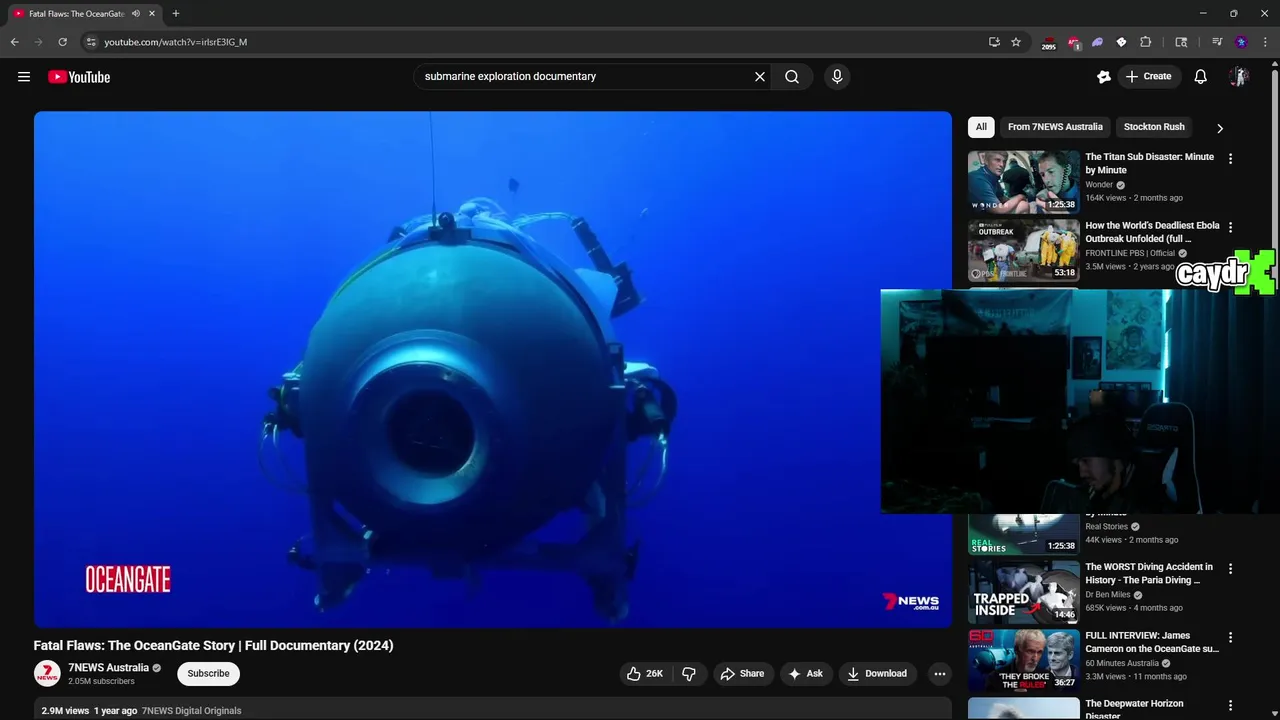Open the white tag-shaped extension

click(x=1121, y=42)
